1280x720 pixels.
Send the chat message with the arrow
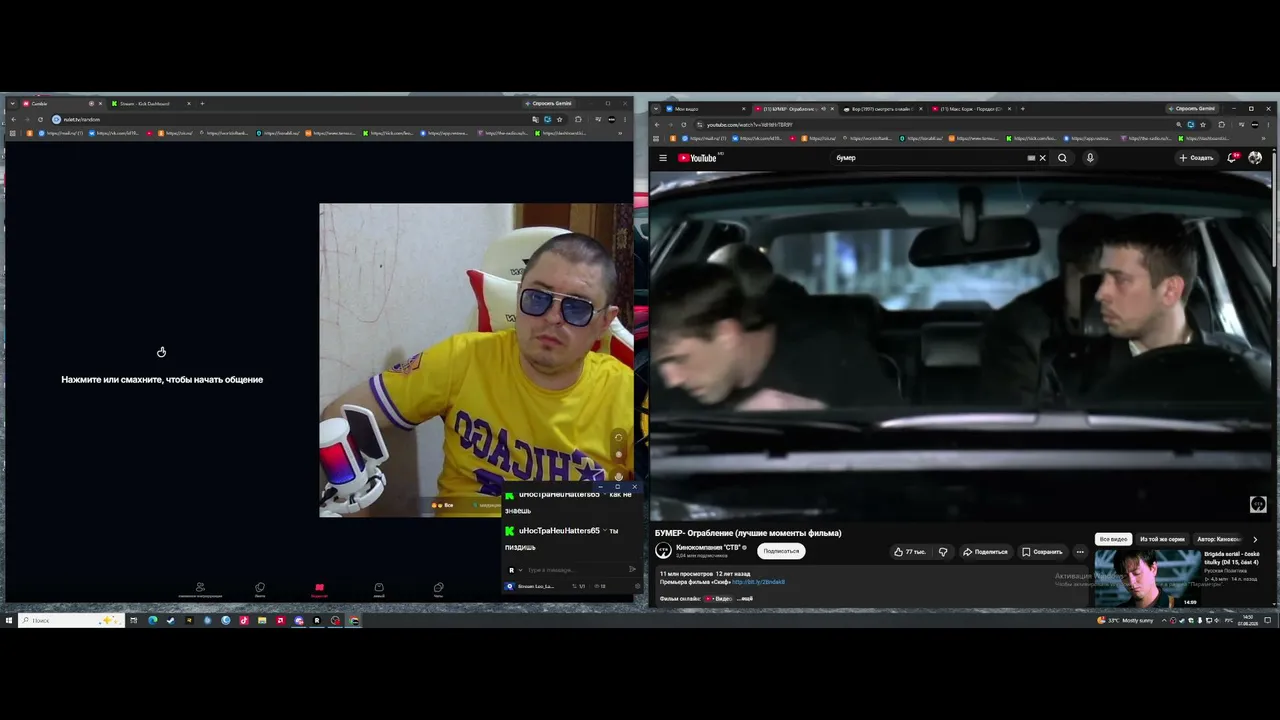tap(632, 570)
